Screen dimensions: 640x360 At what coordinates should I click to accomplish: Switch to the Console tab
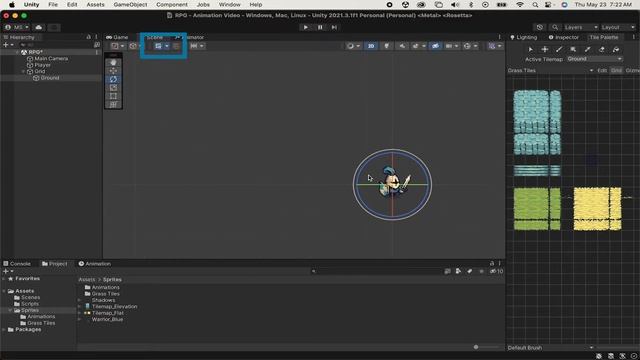coord(17,264)
